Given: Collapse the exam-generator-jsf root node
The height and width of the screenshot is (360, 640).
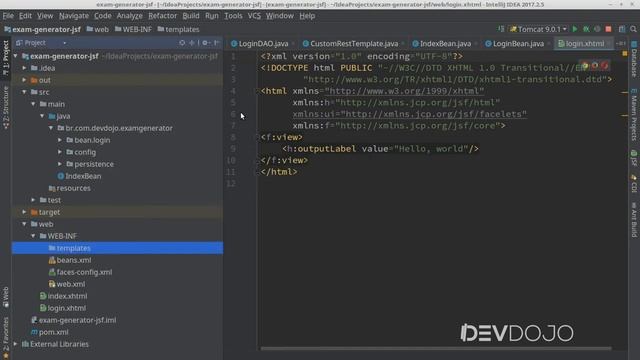Looking at the screenshot, I should click(16, 56).
